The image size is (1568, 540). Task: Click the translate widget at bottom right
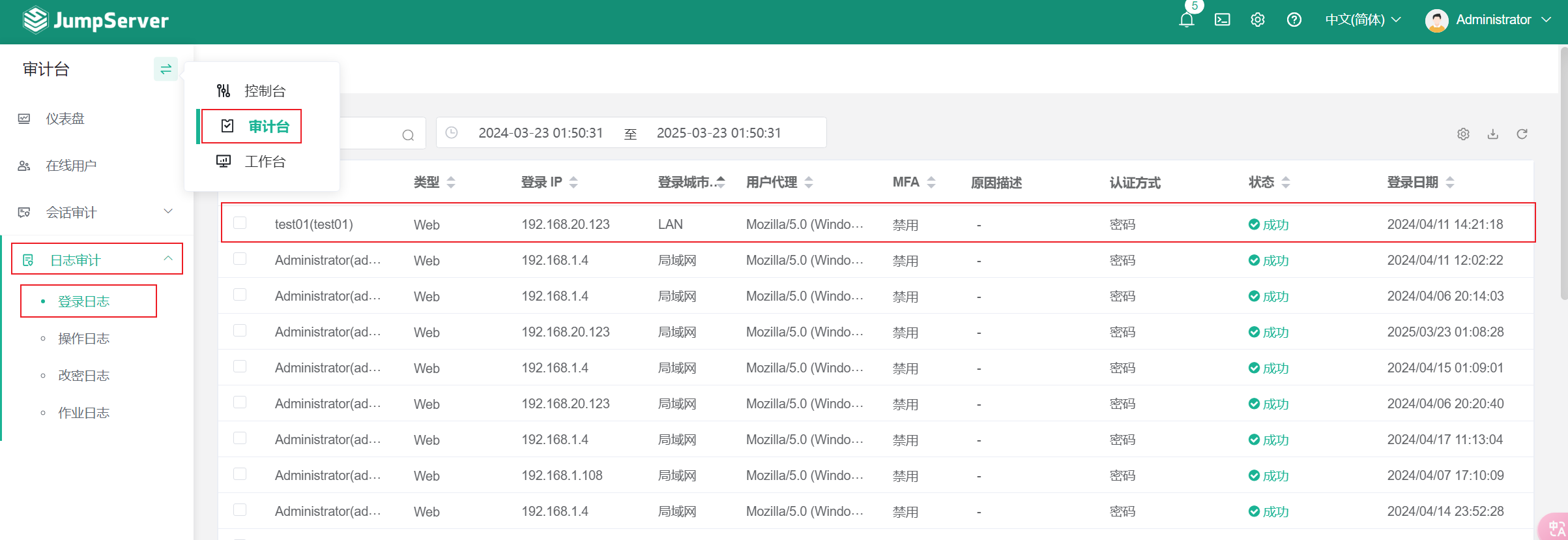click(1554, 527)
